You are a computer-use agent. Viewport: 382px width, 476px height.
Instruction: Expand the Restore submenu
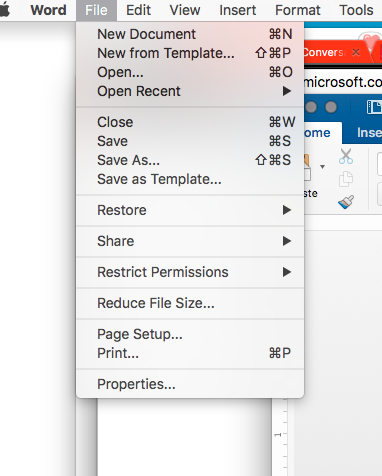[x=190, y=210]
